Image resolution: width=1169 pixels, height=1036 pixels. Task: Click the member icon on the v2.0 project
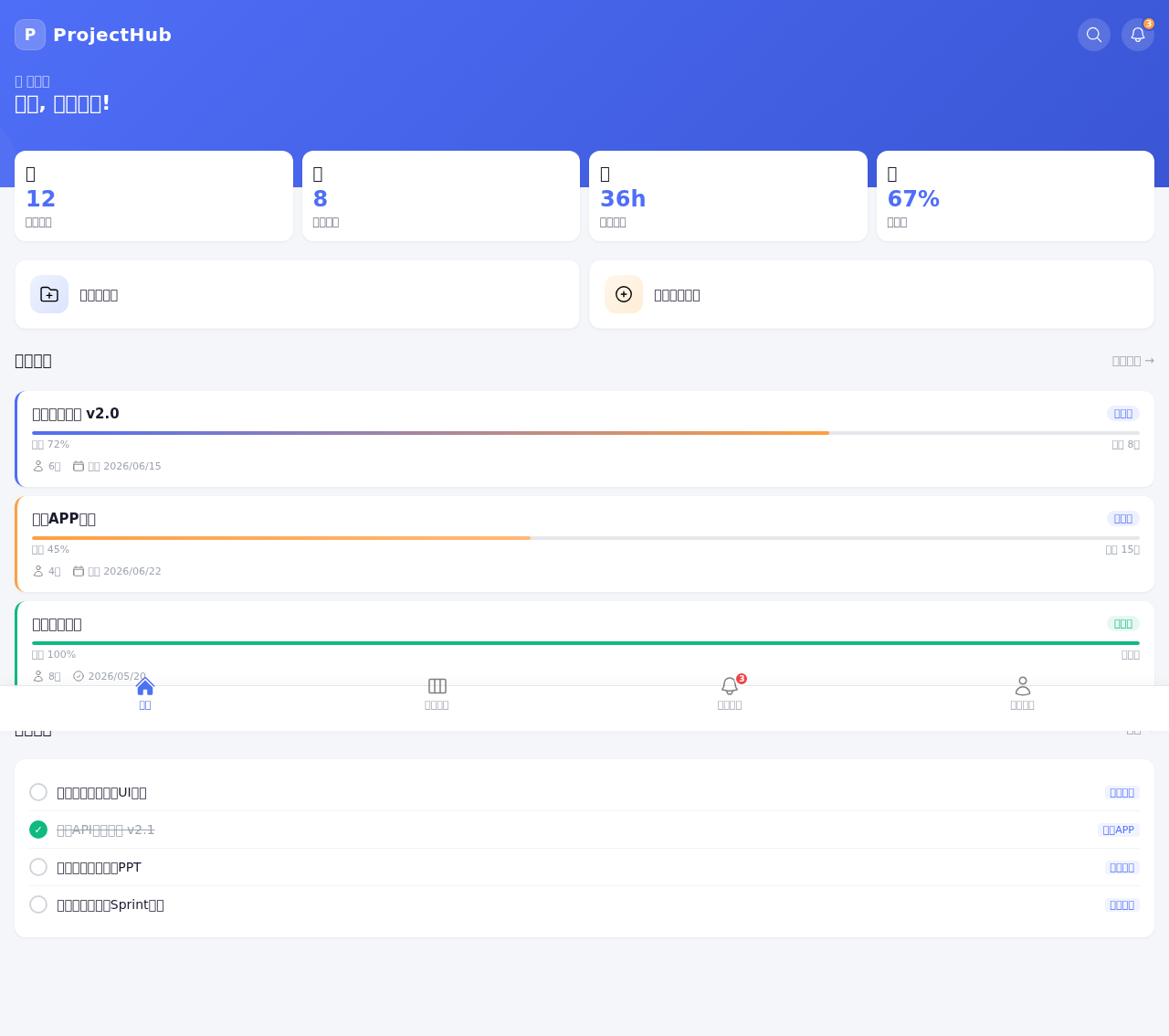pyautogui.click(x=38, y=466)
